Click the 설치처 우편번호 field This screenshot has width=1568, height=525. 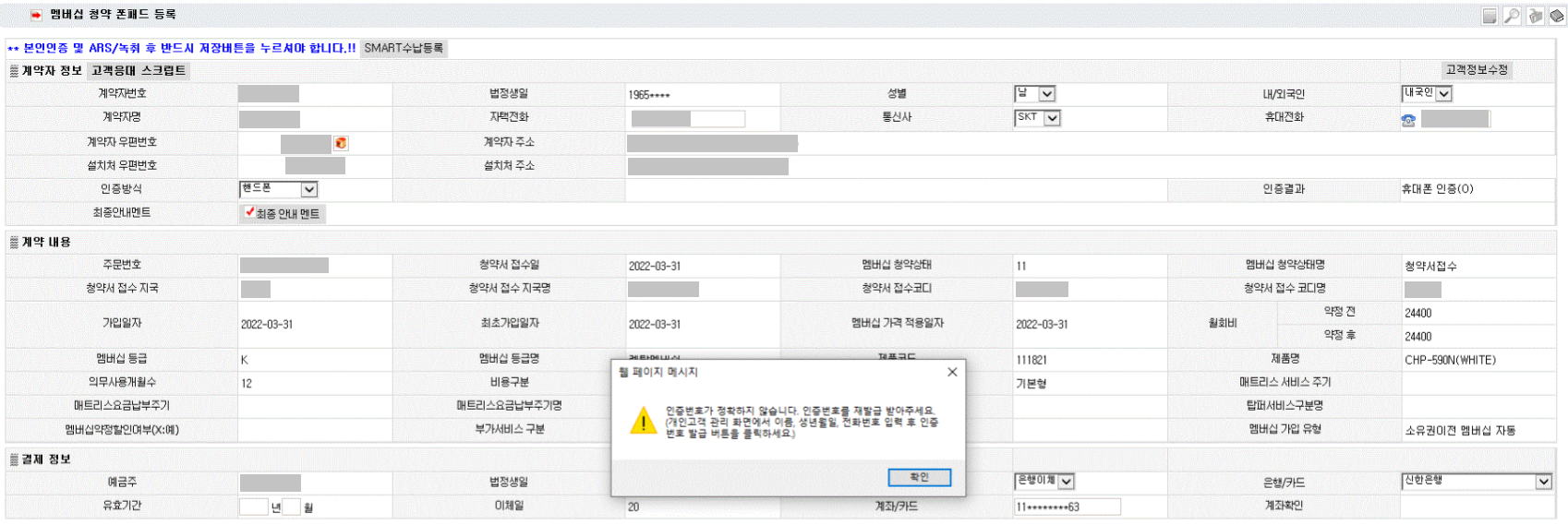(315, 166)
